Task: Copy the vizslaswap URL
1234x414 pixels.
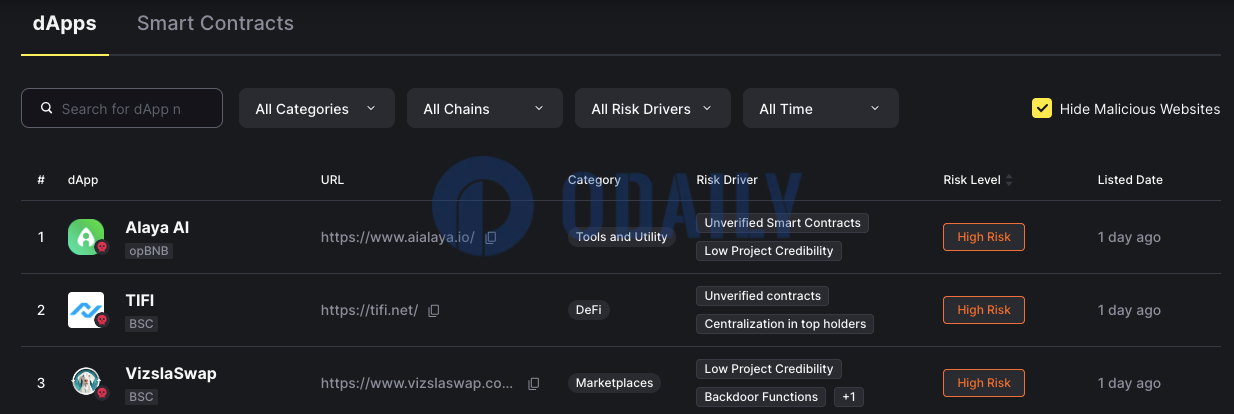Action: pos(534,384)
